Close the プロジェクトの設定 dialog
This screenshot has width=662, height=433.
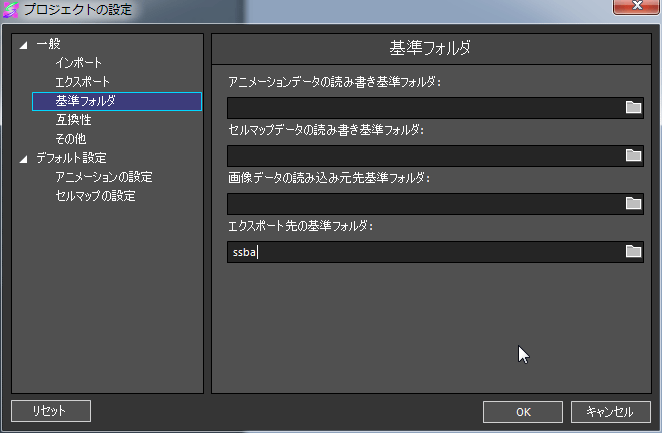click(x=636, y=6)
